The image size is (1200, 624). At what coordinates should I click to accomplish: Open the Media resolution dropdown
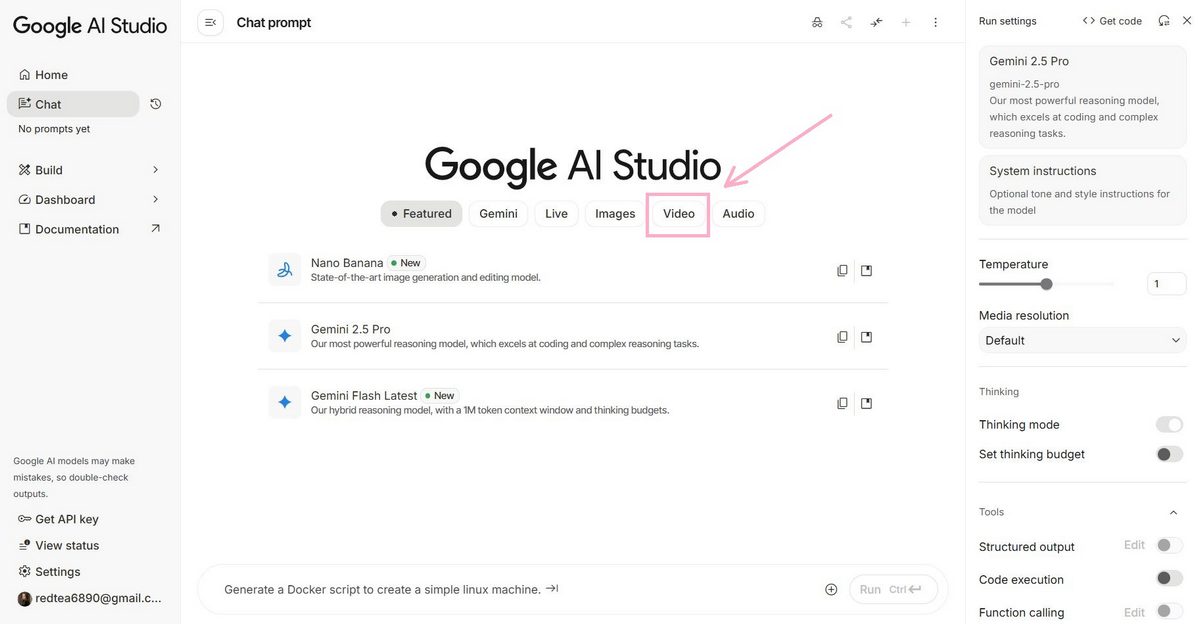point(1082,340)
